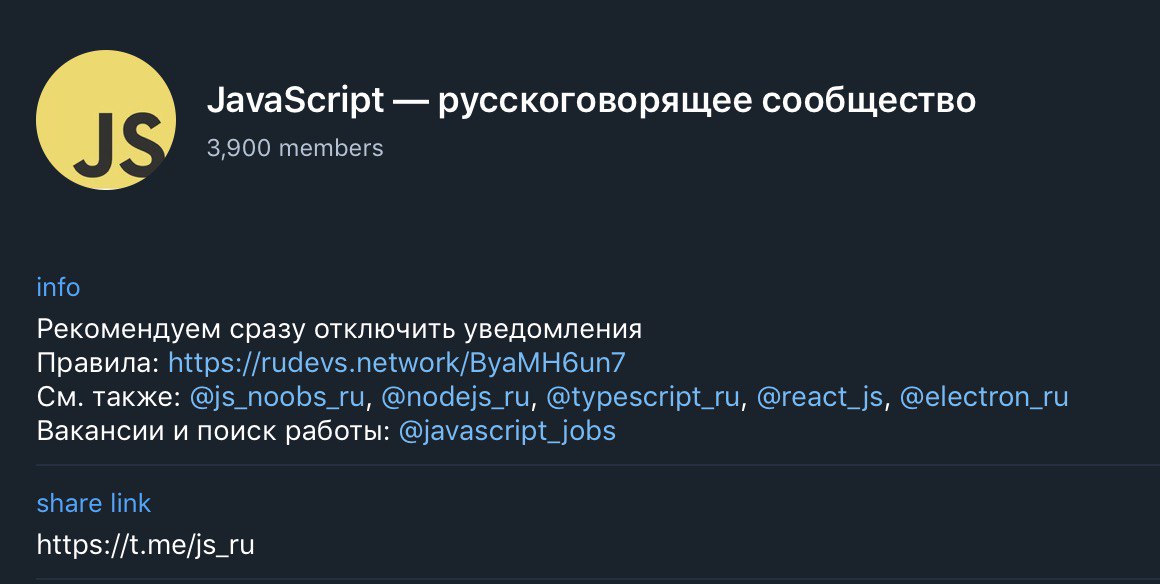The image size is (1160, 584).
Task: Visit the @react_js mention
Action: tap(820, 397)
